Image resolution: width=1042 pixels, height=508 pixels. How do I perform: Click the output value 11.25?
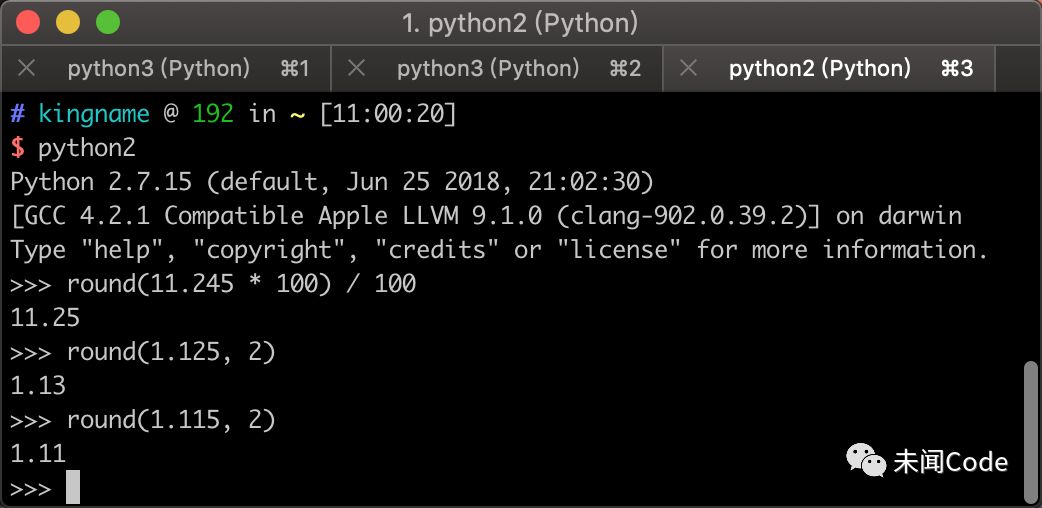pos(45,318)
